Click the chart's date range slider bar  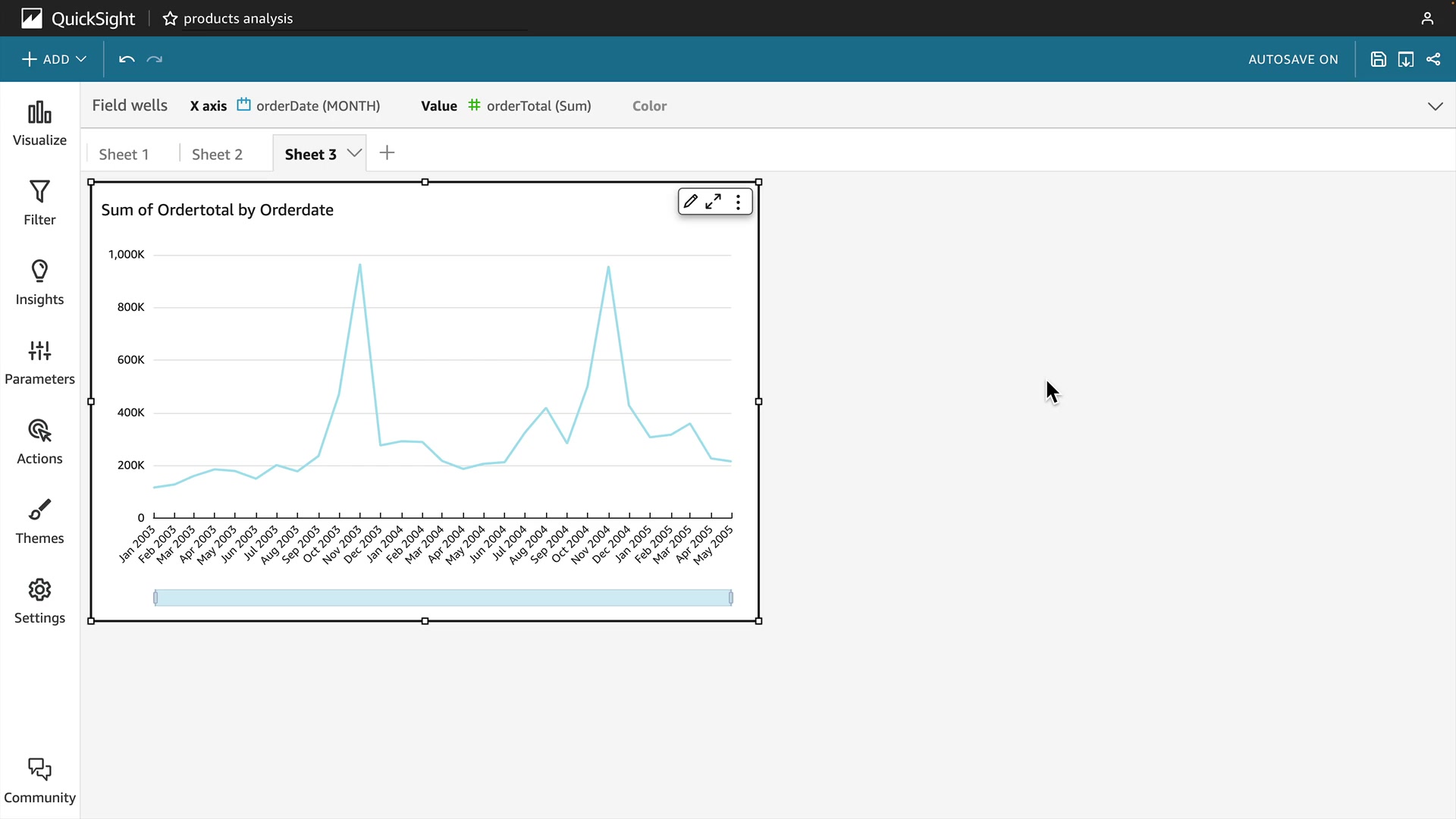click(443, 598)
